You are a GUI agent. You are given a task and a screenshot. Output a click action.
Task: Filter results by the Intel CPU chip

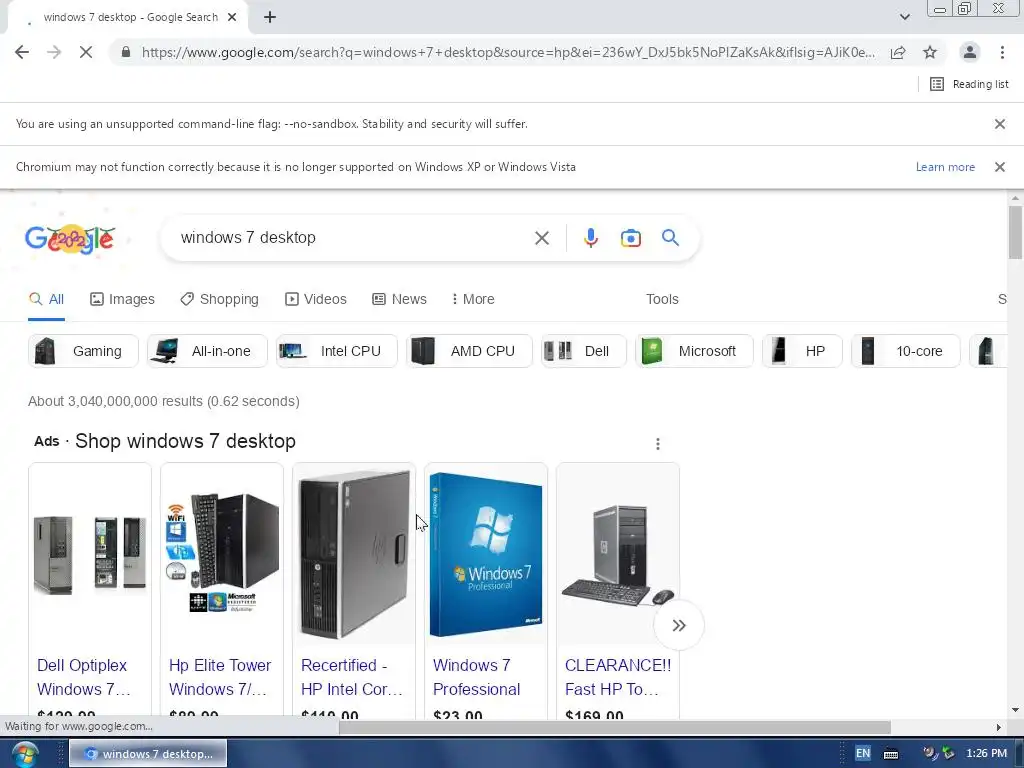point(336,351)
